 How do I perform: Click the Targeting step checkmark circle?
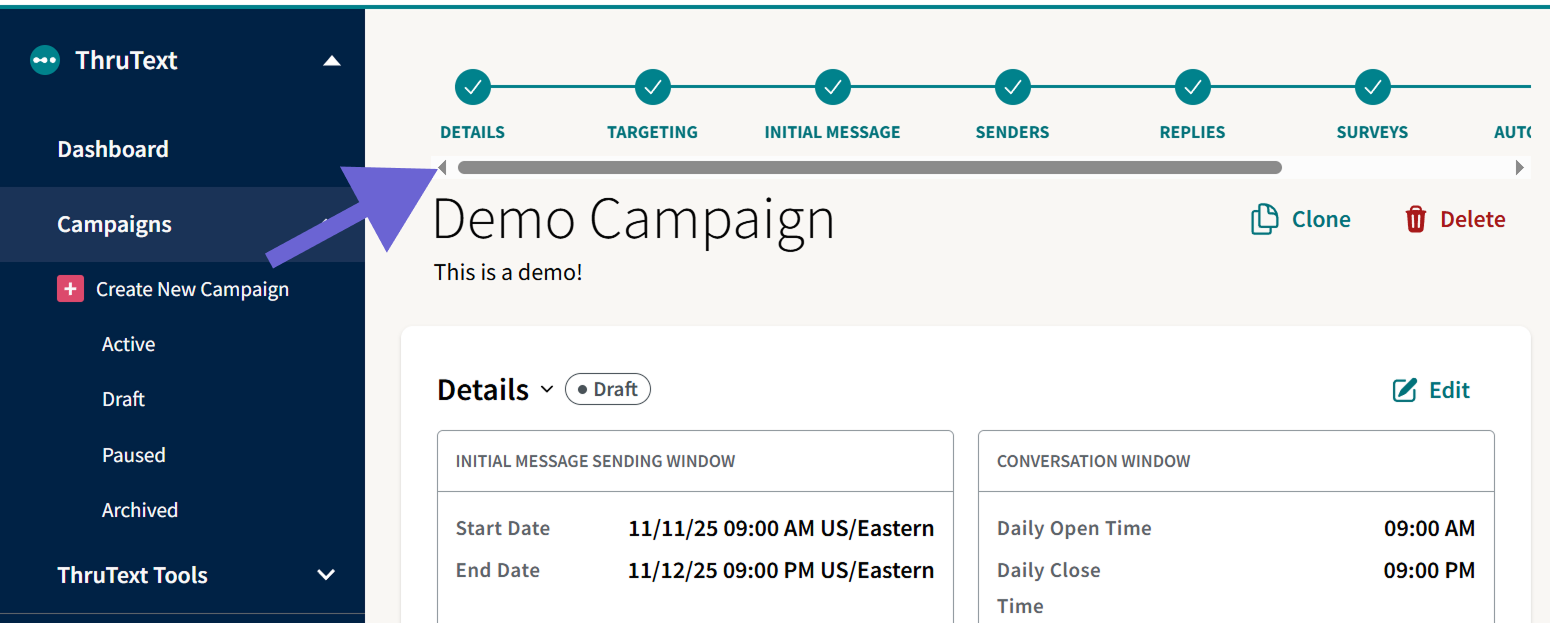click(653, 88)
